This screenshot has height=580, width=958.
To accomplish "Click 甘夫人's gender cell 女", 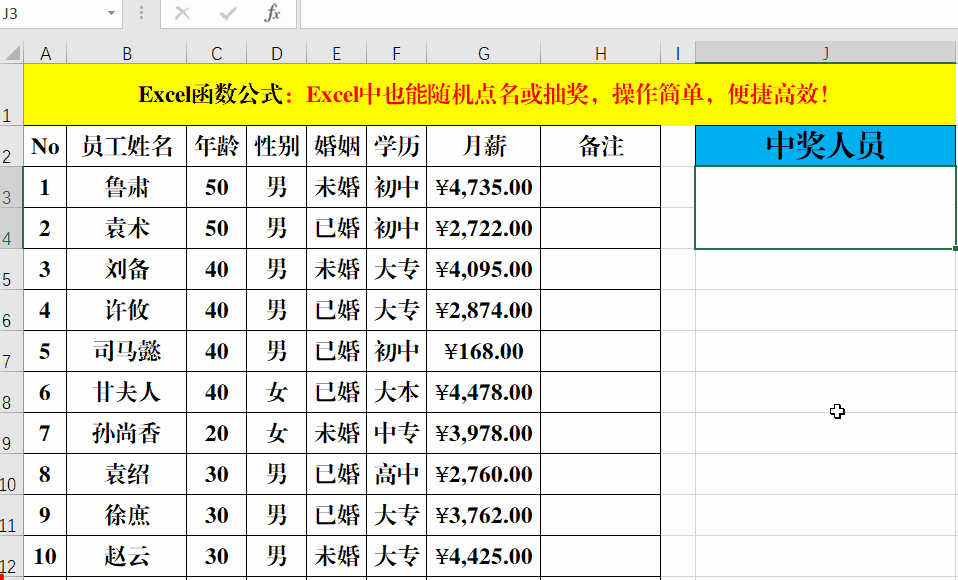I will (x=276, y=392).
